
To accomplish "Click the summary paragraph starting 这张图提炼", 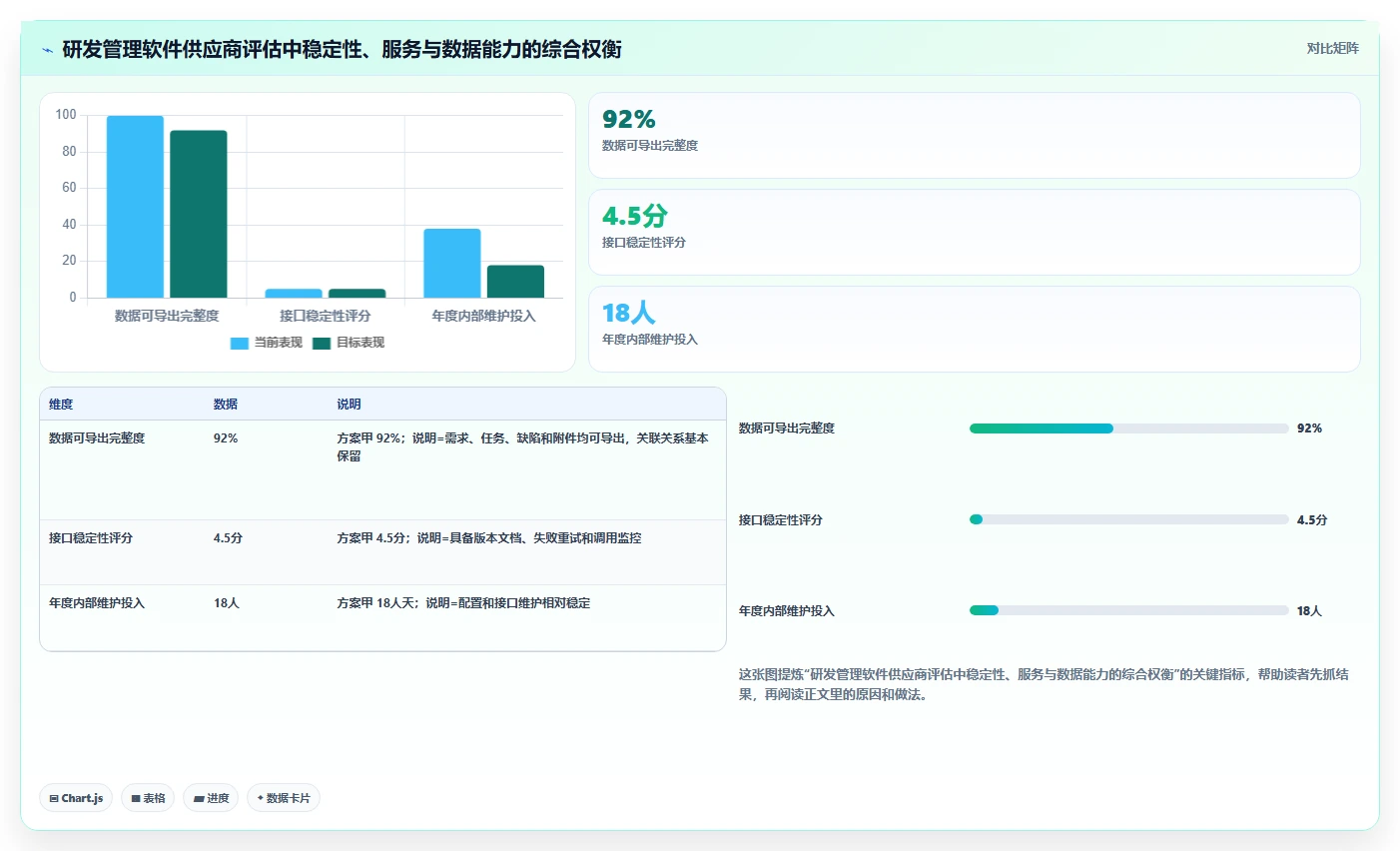I will pos(1044,684).
